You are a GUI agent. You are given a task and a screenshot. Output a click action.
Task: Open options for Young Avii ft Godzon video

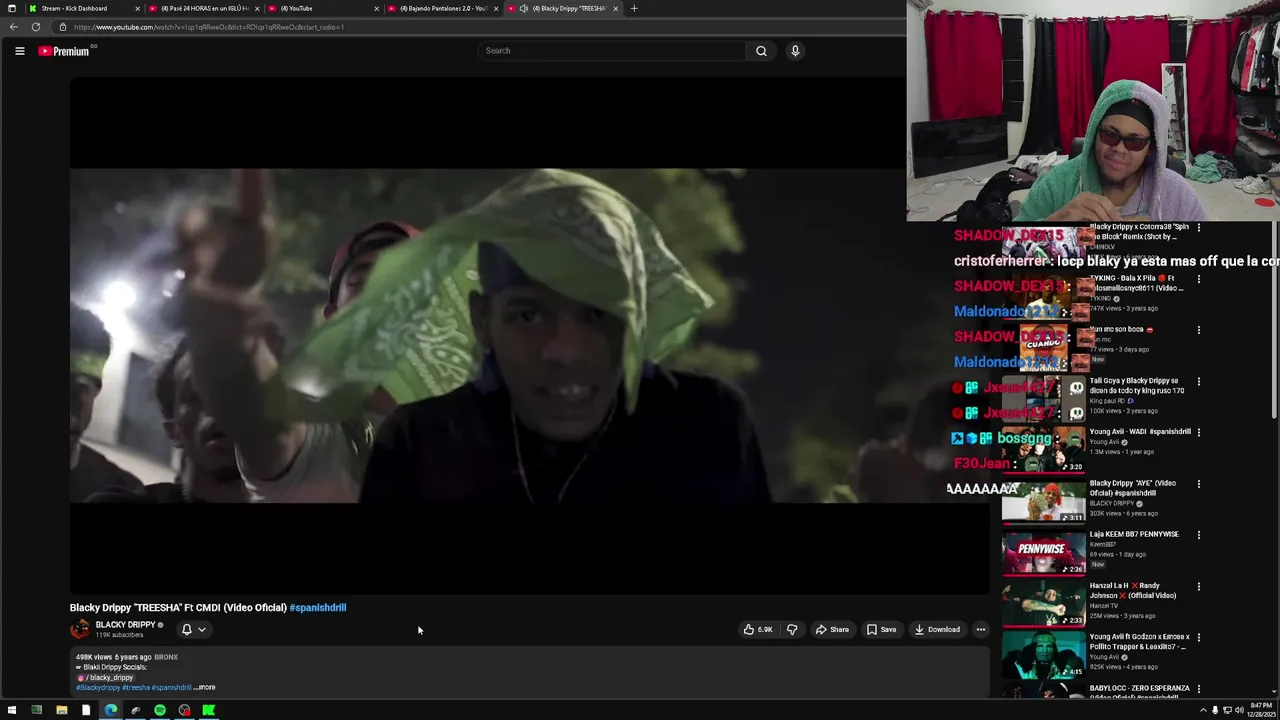point(1199,638)
